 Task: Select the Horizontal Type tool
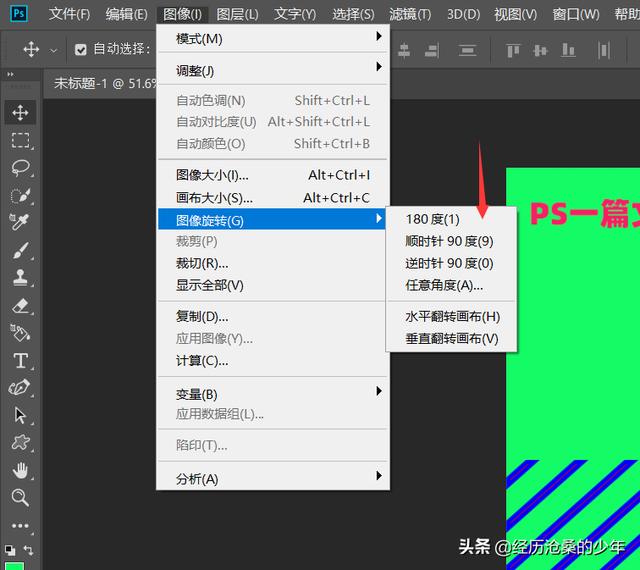coord(20,361)
